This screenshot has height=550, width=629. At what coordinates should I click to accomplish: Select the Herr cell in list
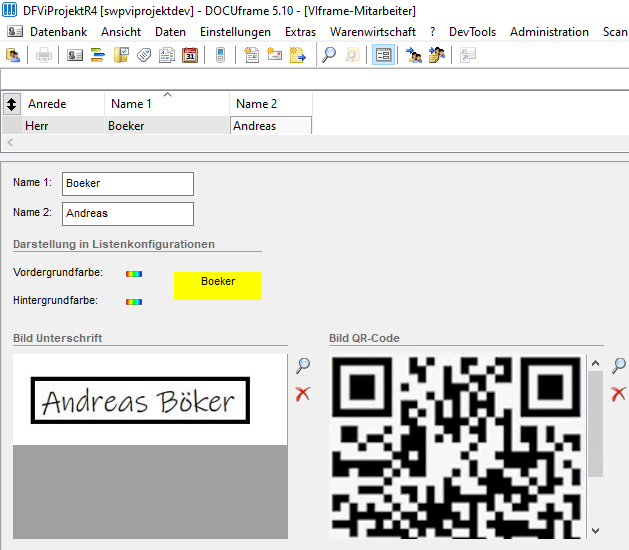(x=63, y=126)
